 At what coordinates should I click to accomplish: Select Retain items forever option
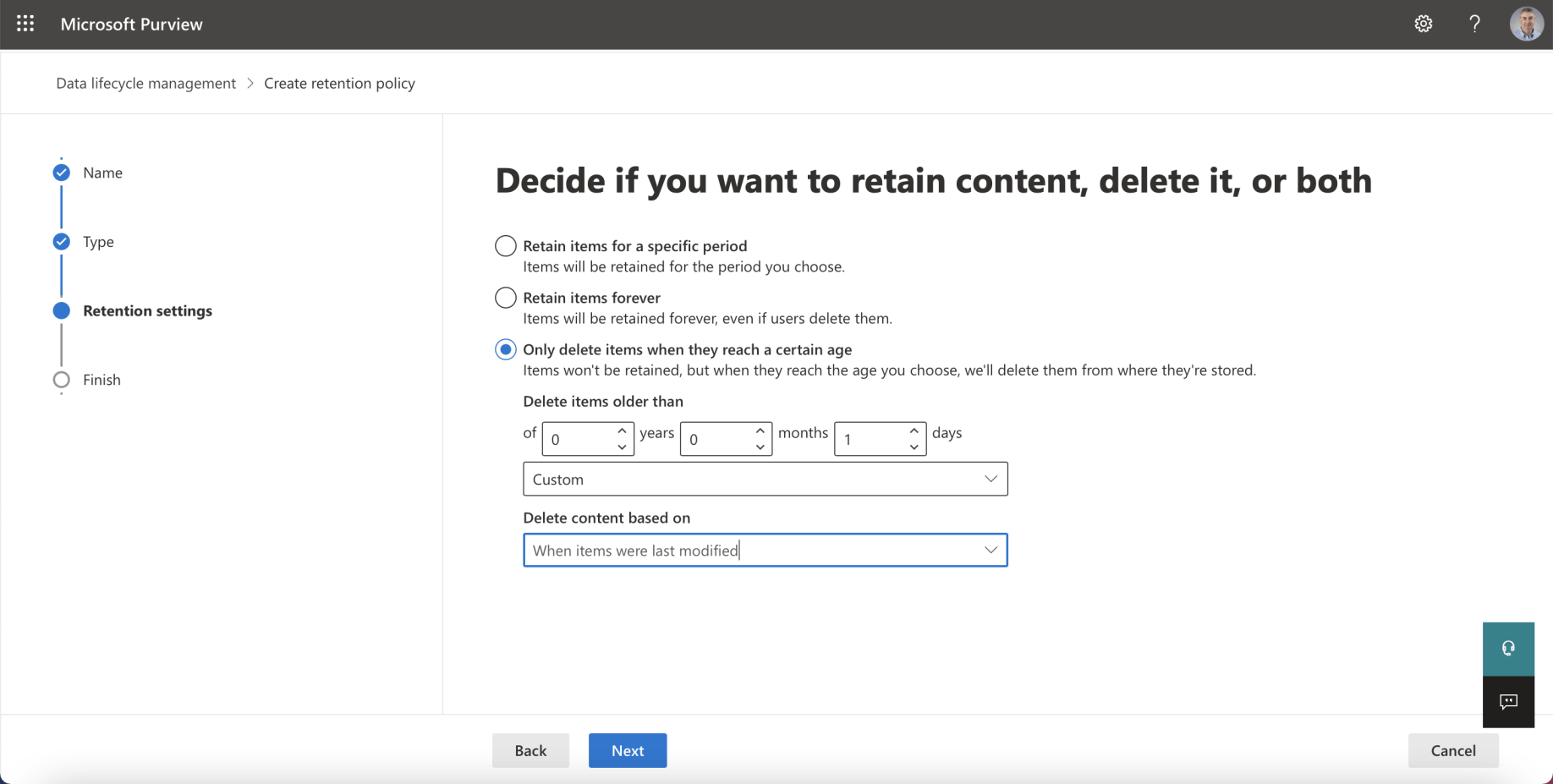[x=505, y=298]
